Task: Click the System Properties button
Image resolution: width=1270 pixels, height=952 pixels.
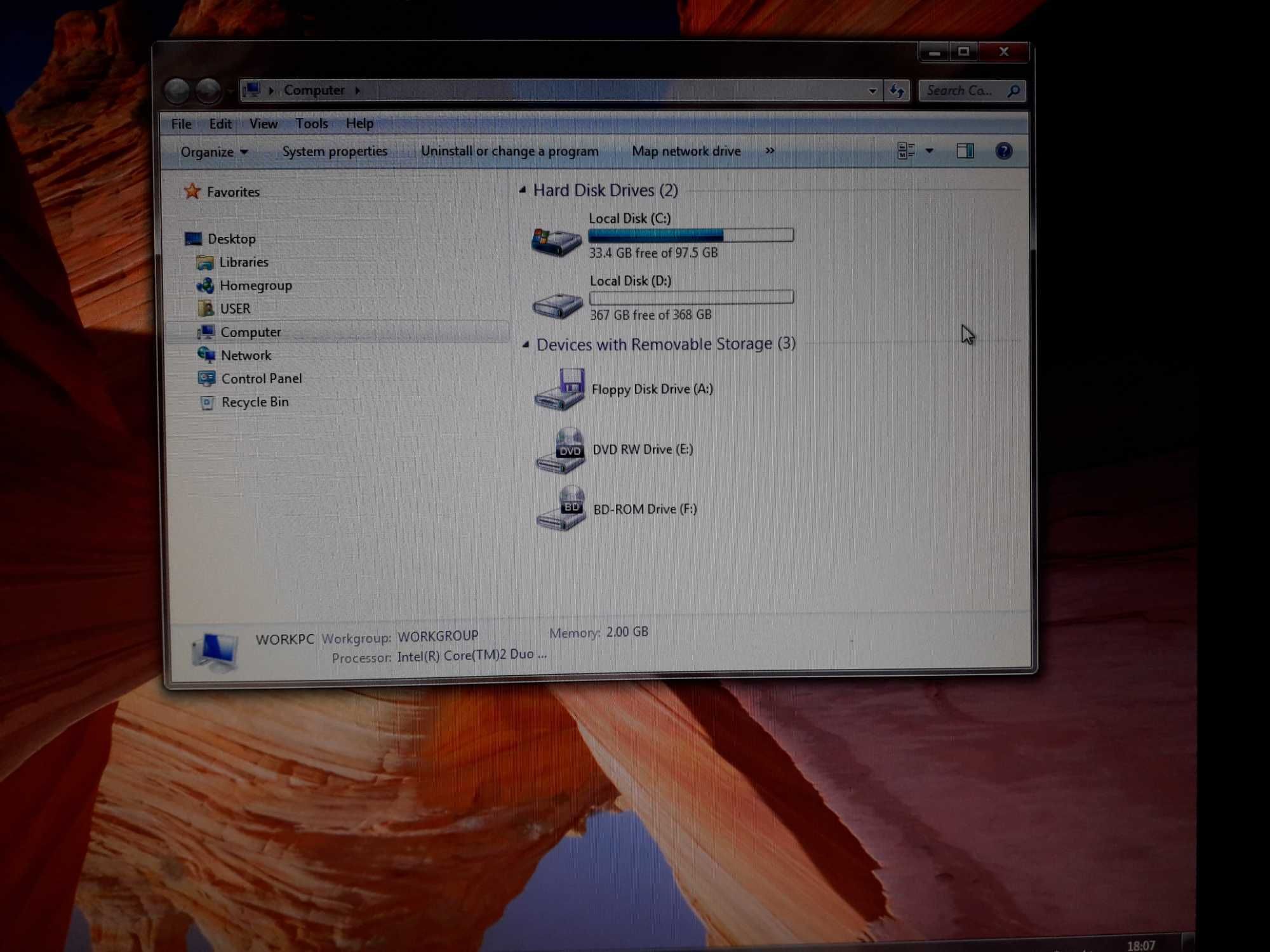Action: tap(334, 151)
